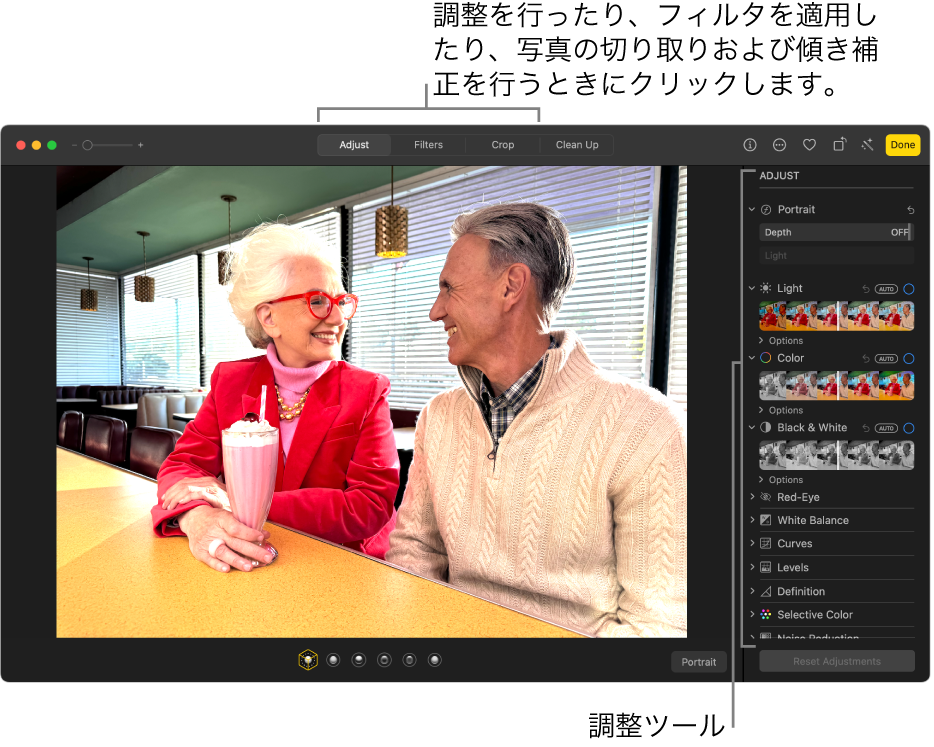Expand the Red-Eye section
The width and height of the screenshot is (934, 747).
(754, 498)
